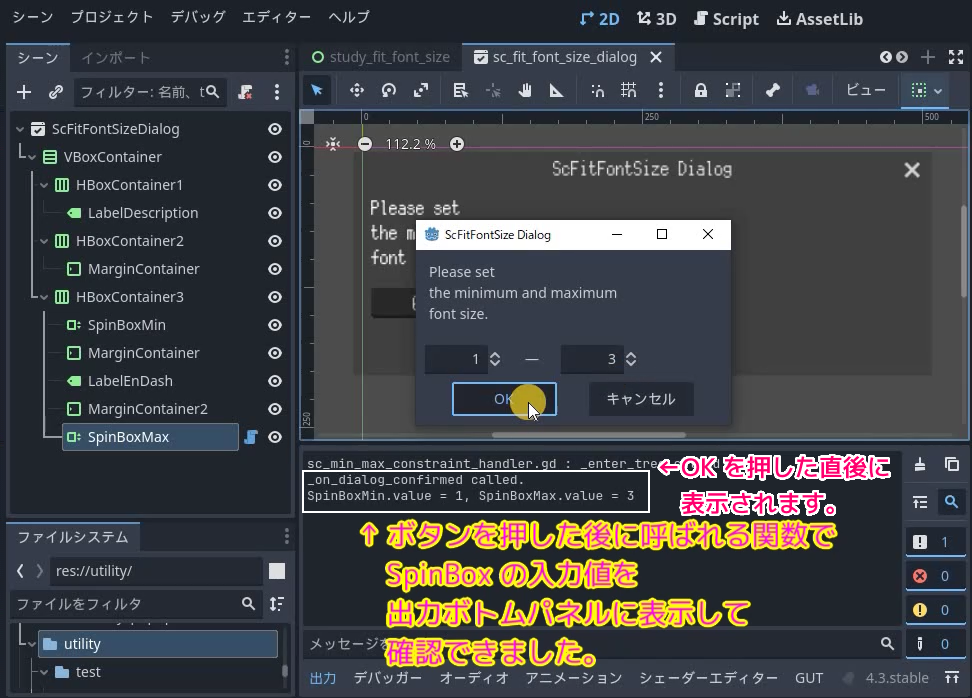Toggle visibility of SpinBoxMin node

275,325
